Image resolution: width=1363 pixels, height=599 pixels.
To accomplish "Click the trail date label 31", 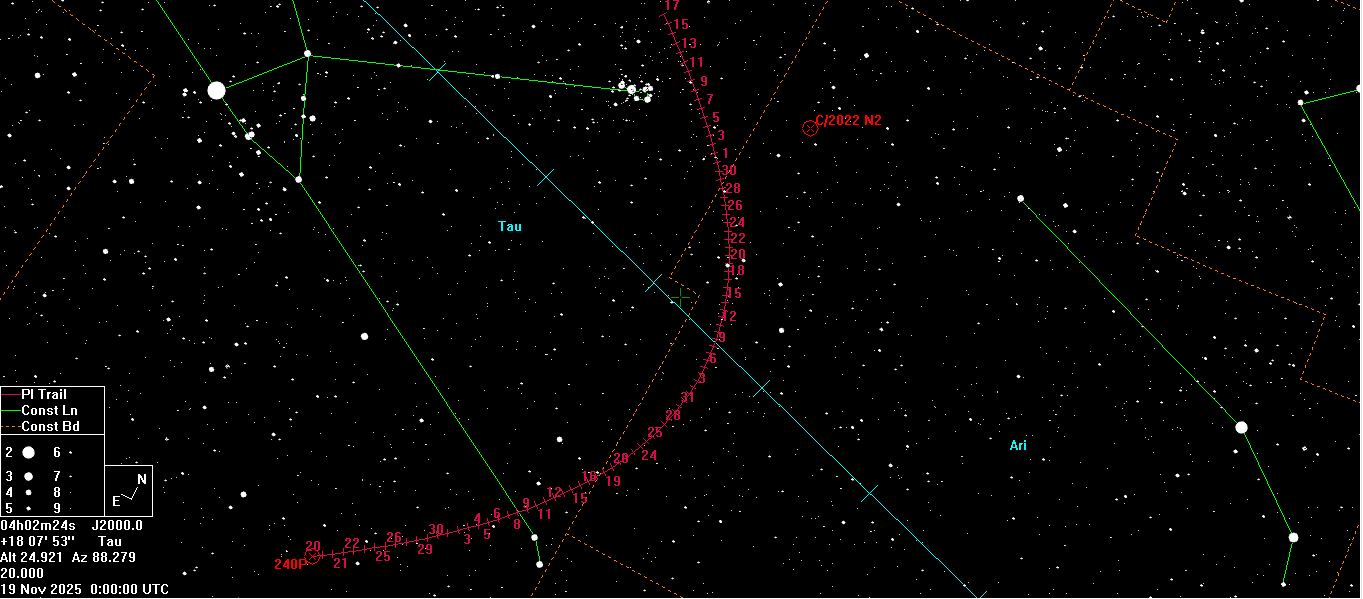I will click(x=688, y=397).
